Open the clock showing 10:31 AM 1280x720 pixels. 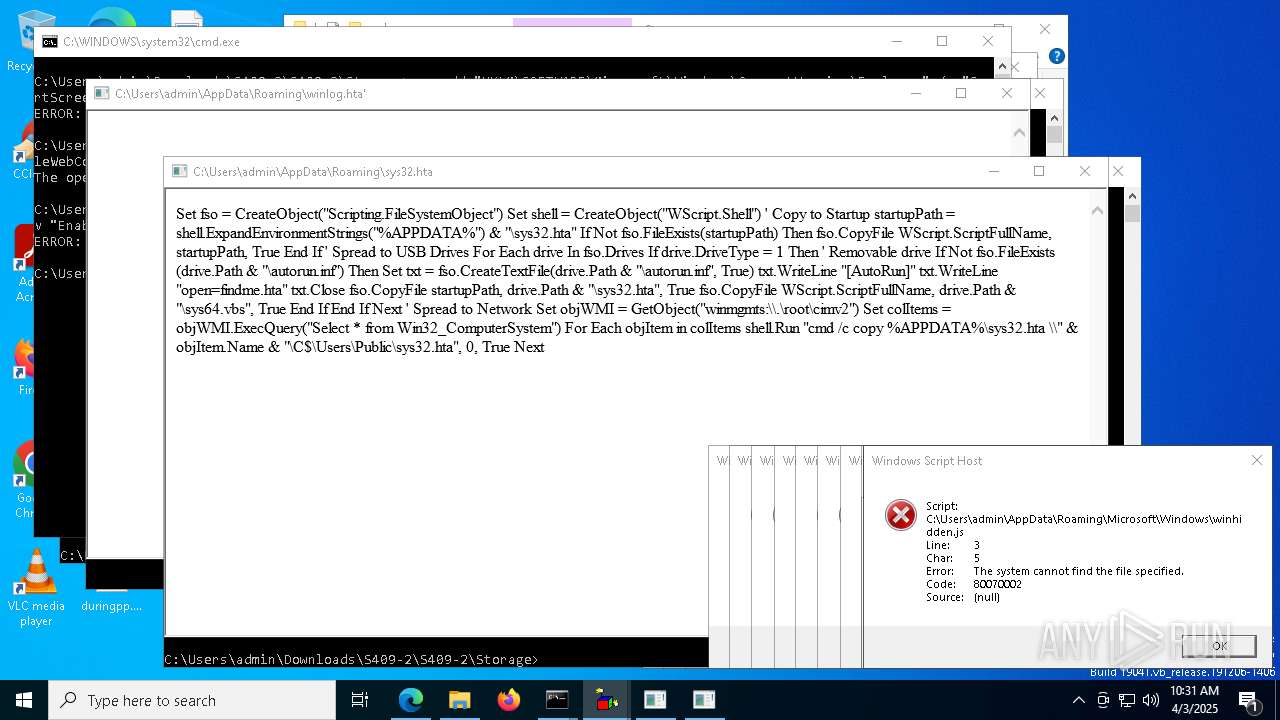pyautogui.click(x=1194, y=700)
